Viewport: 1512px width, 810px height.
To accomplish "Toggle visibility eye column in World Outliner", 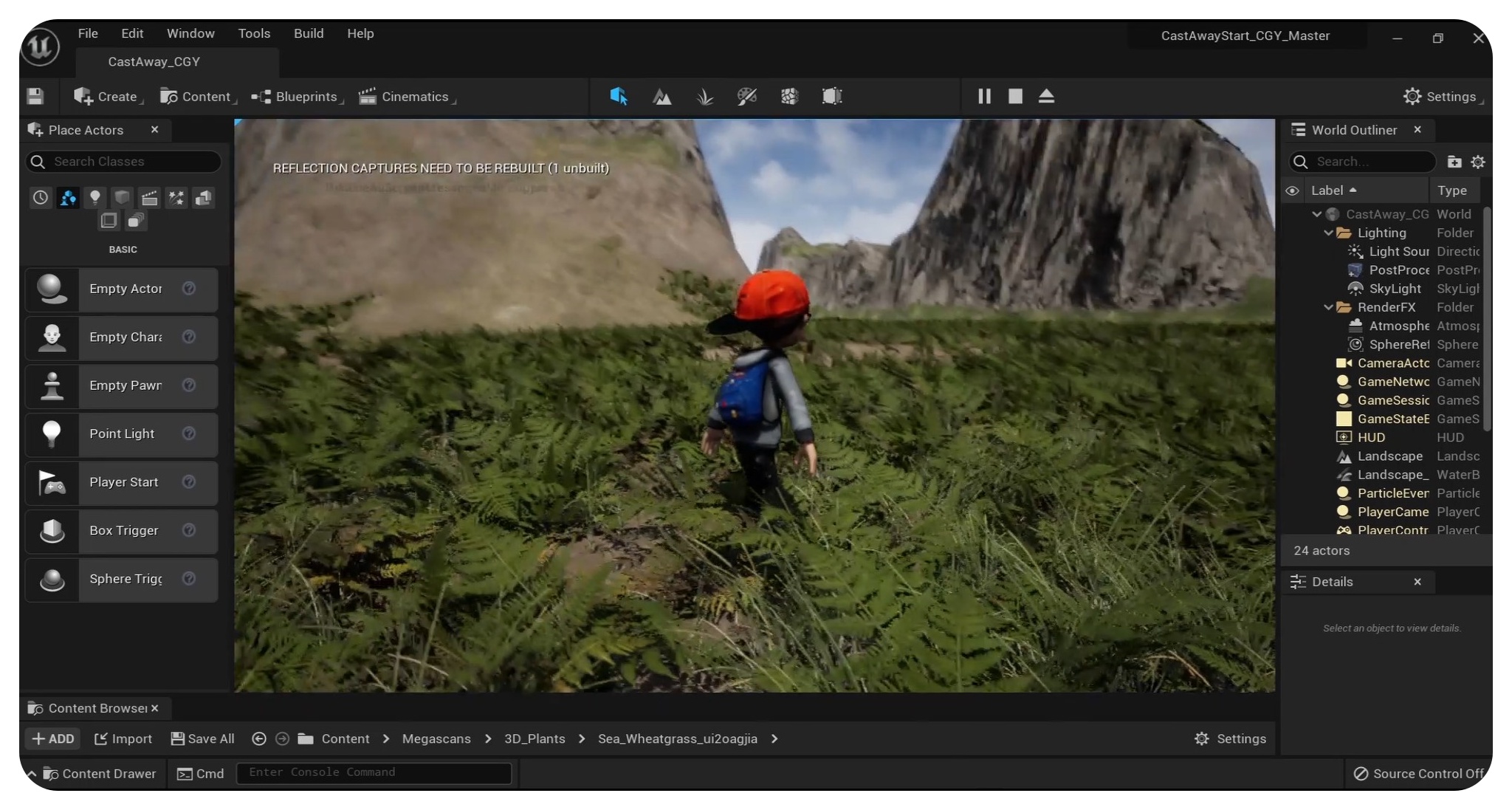I will click(x=1292, y=191).
